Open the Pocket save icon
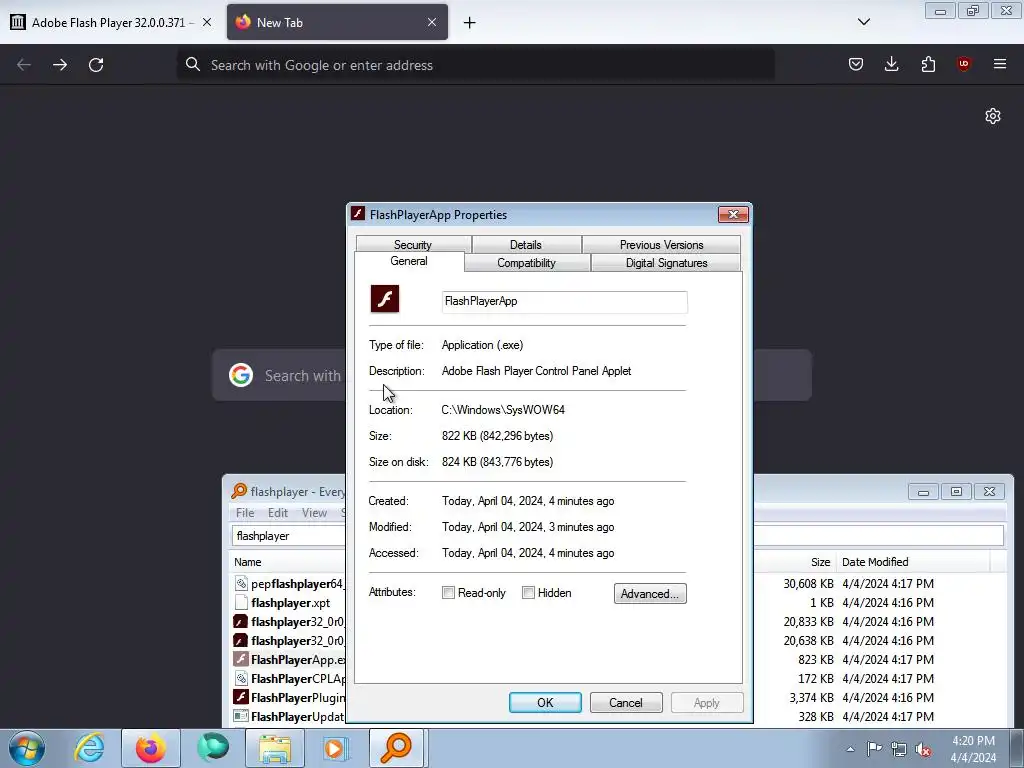 coord(856,64)
